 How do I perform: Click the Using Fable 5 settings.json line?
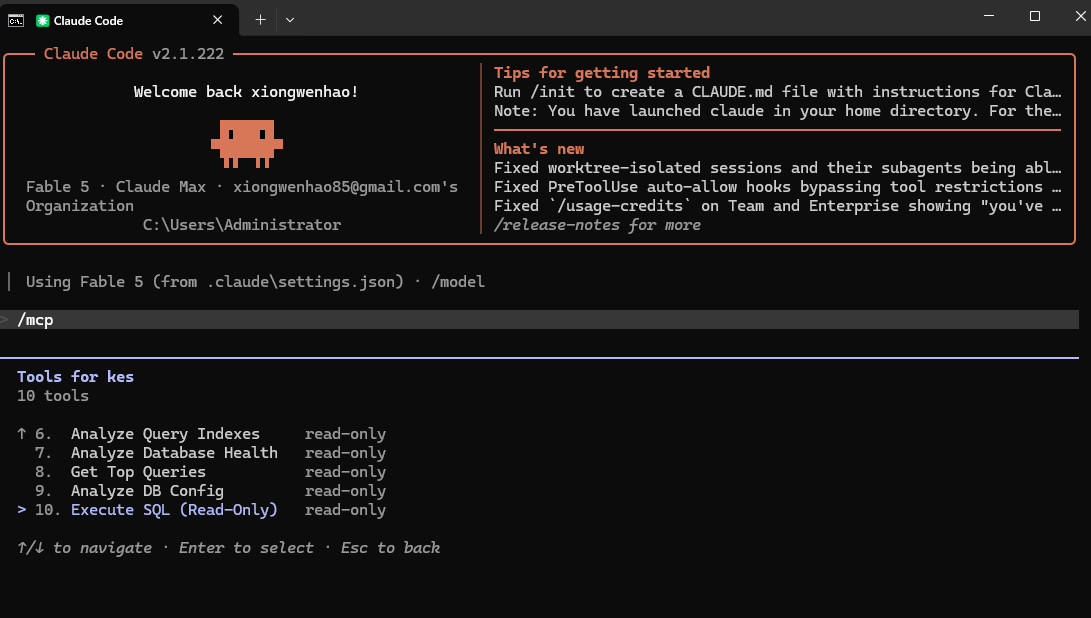click(255, 282)
